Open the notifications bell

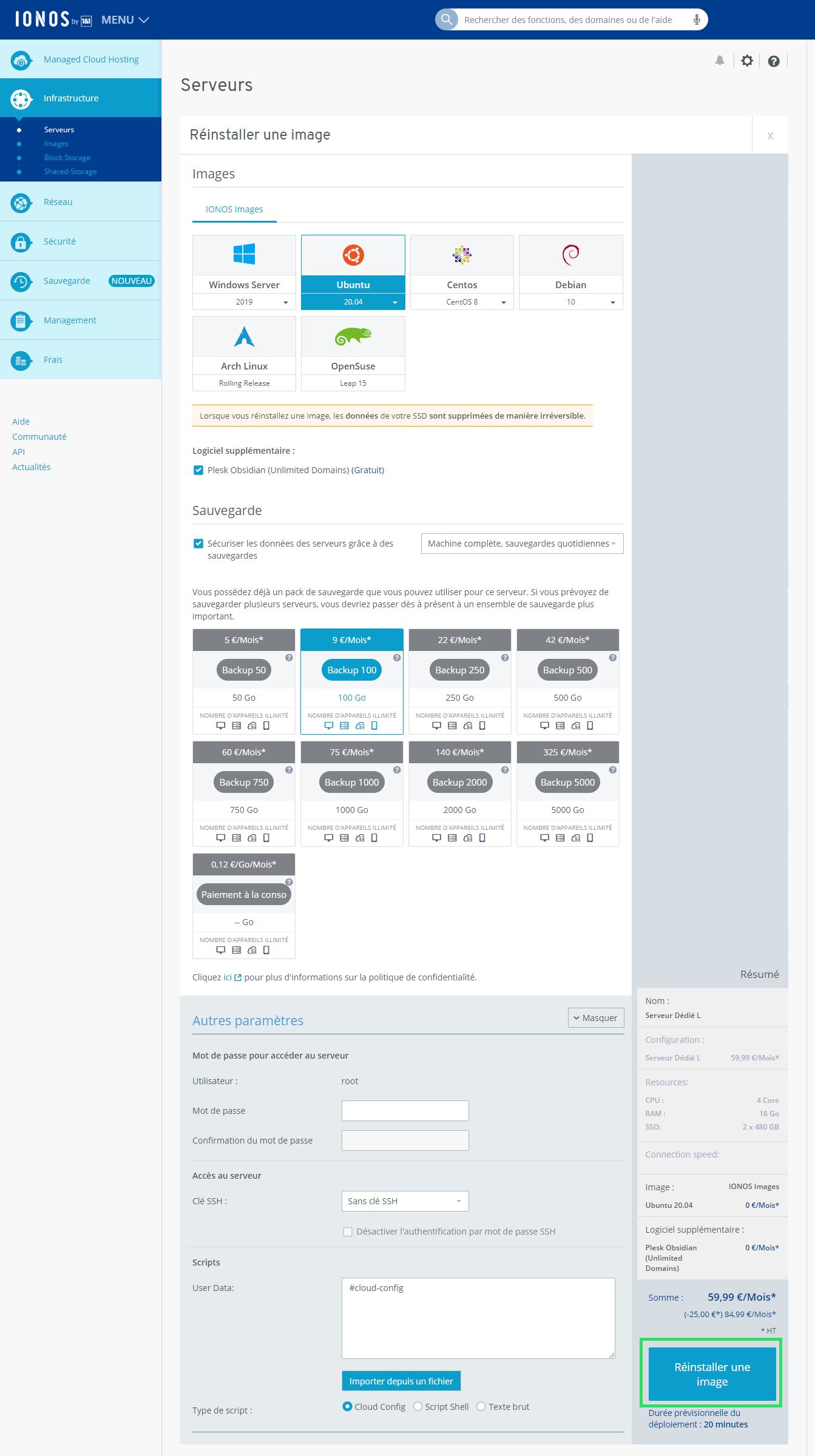720,60
